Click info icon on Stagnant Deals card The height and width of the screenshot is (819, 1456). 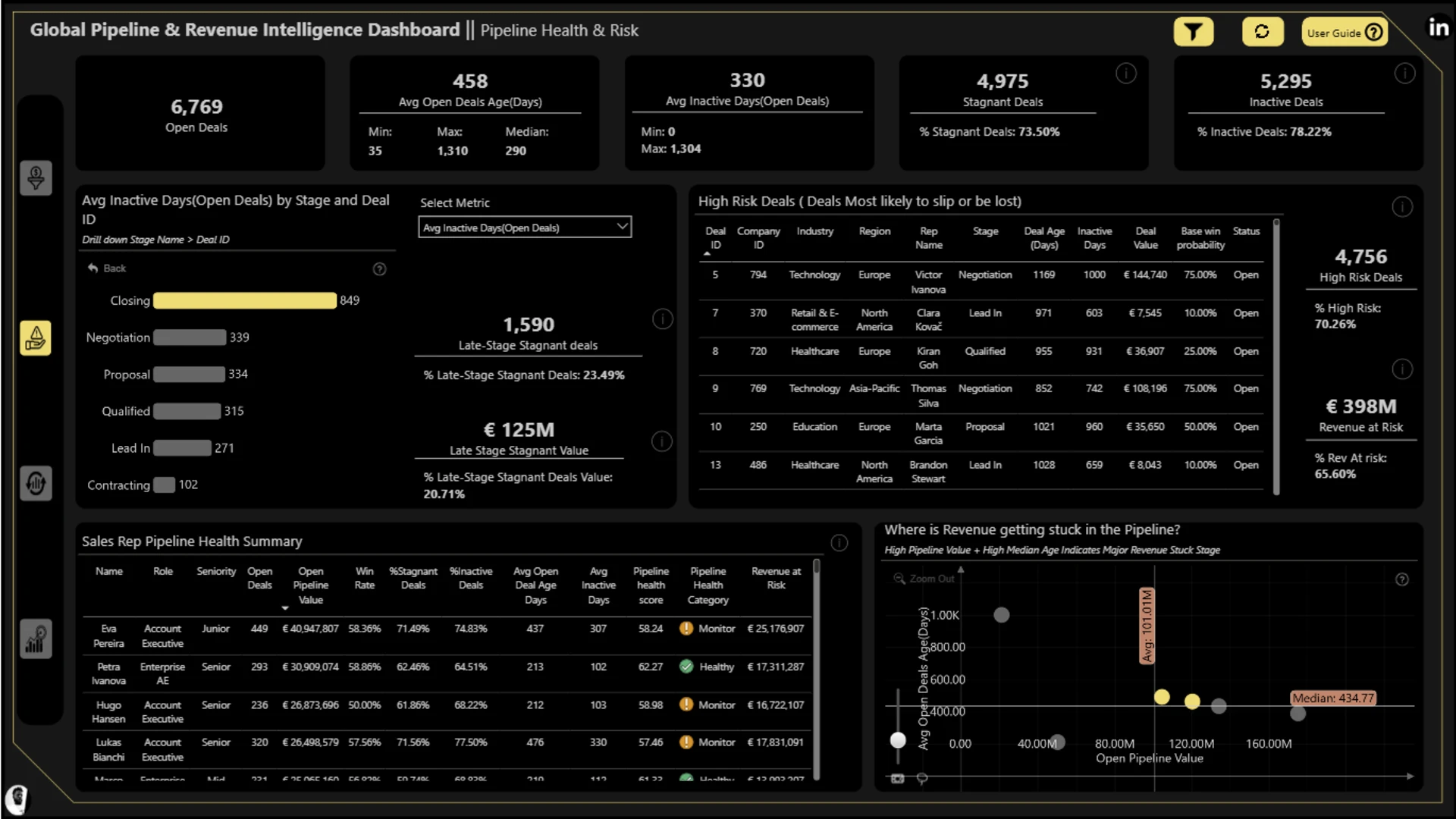1126,74
